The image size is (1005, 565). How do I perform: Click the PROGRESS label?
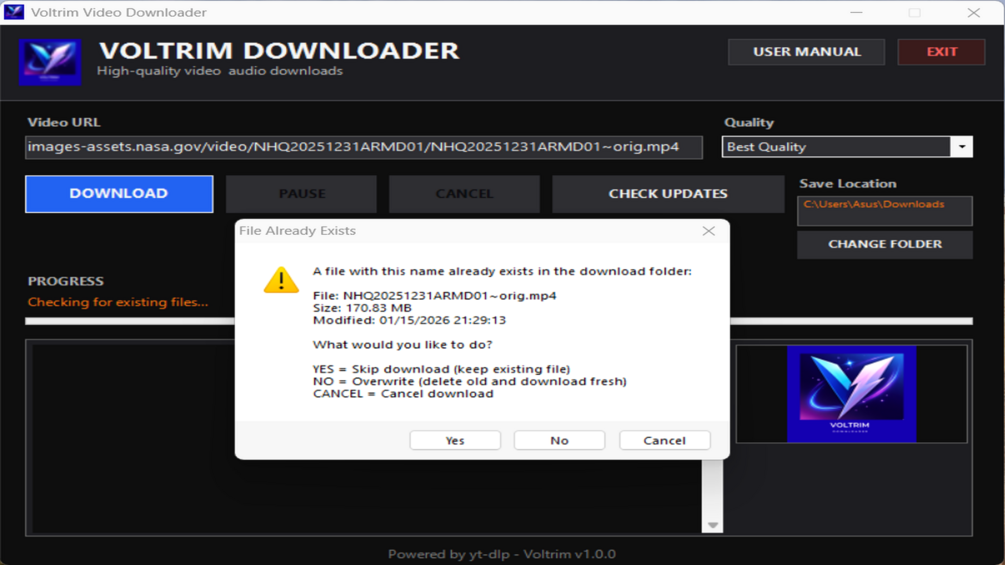click(65, 281)
